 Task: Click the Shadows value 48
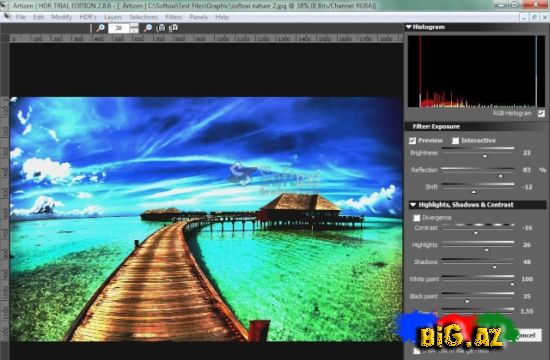pos(526,262)
